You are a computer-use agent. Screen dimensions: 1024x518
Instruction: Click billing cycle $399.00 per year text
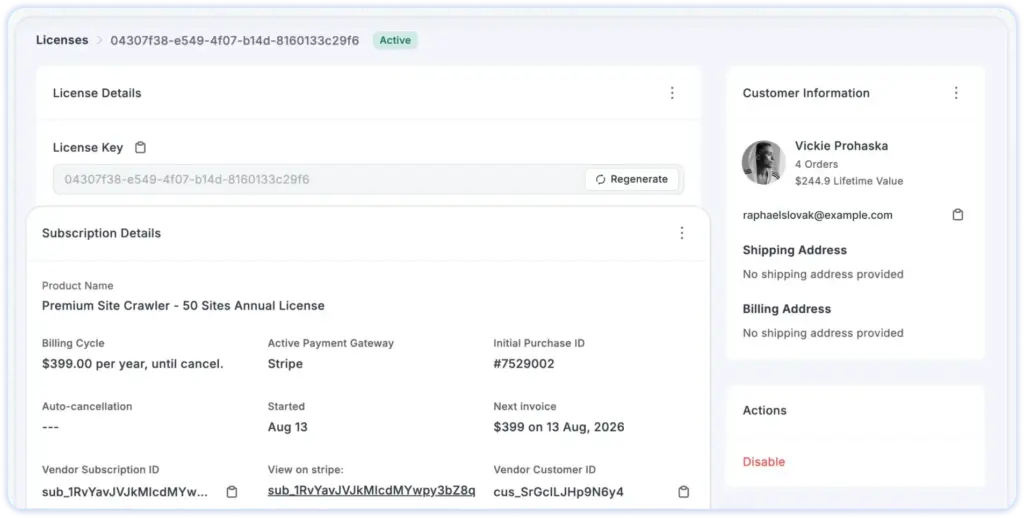(133, 364)
